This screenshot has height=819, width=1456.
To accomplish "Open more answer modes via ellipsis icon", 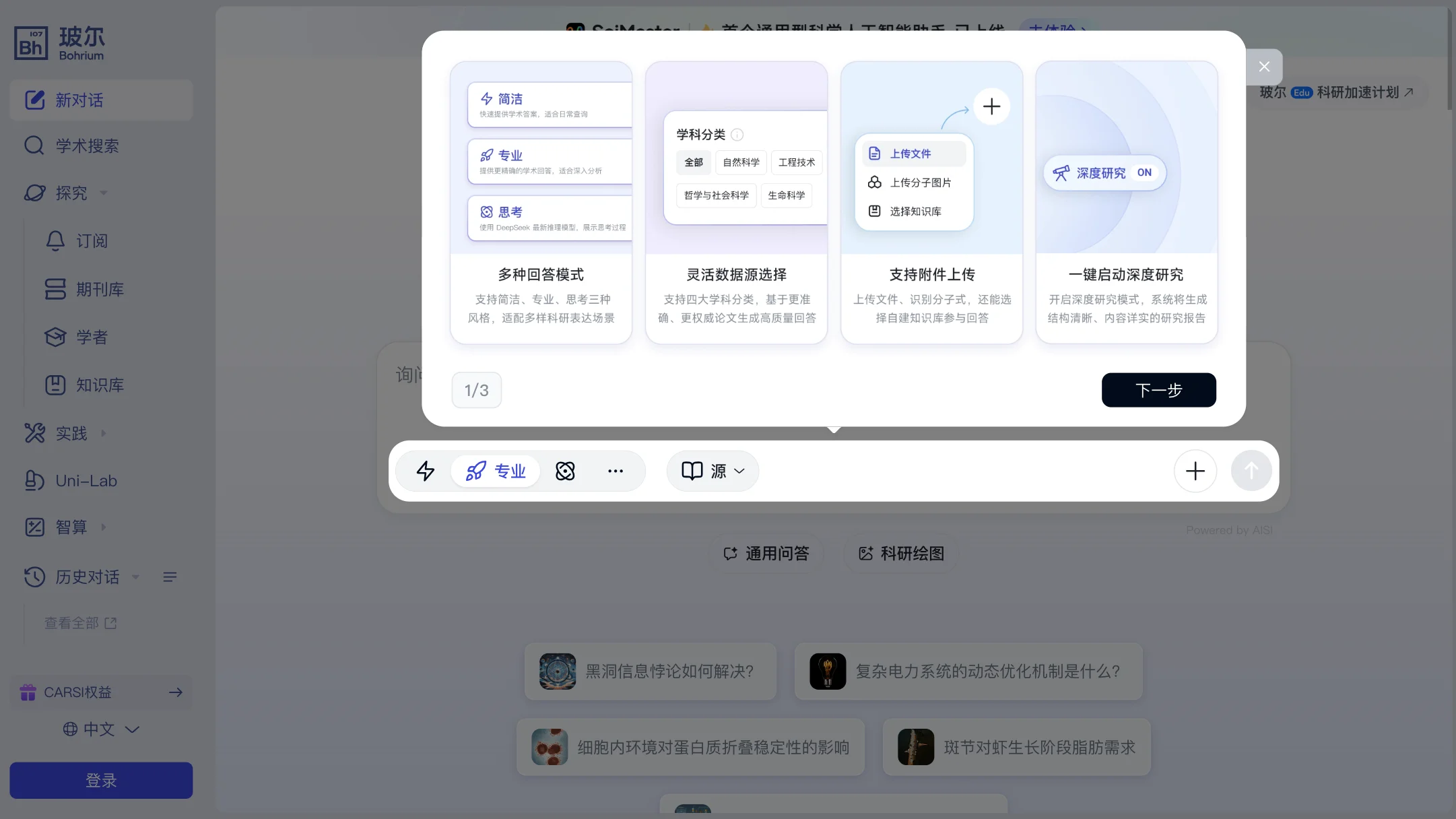I will click(x=615, y=471).
